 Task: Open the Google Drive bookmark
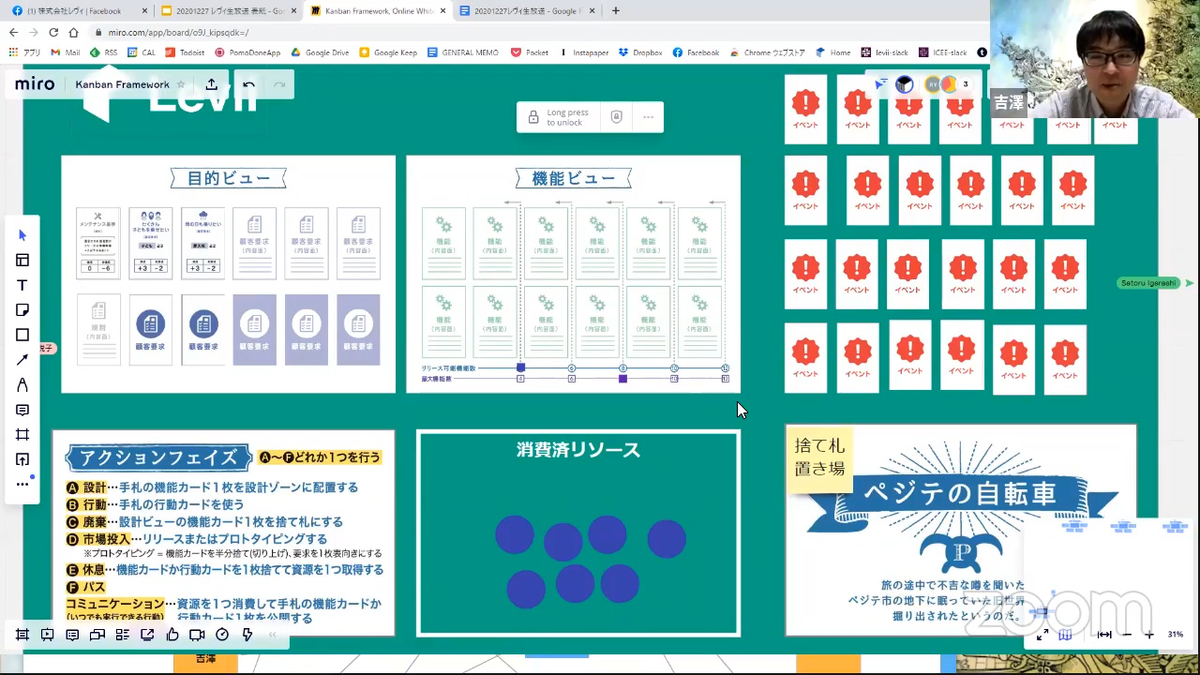pos(318,52)
